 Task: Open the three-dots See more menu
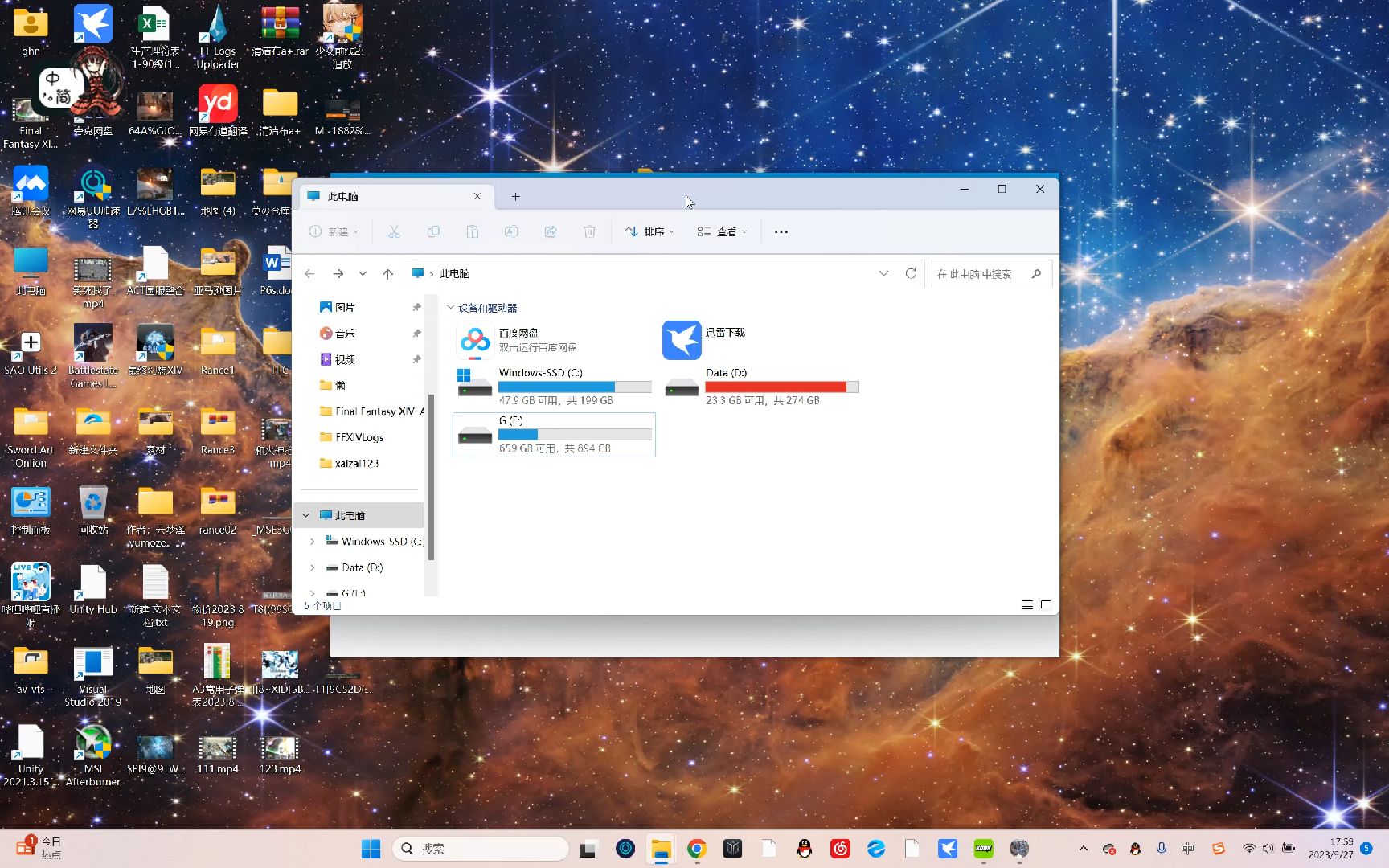(x=781, y=231)
